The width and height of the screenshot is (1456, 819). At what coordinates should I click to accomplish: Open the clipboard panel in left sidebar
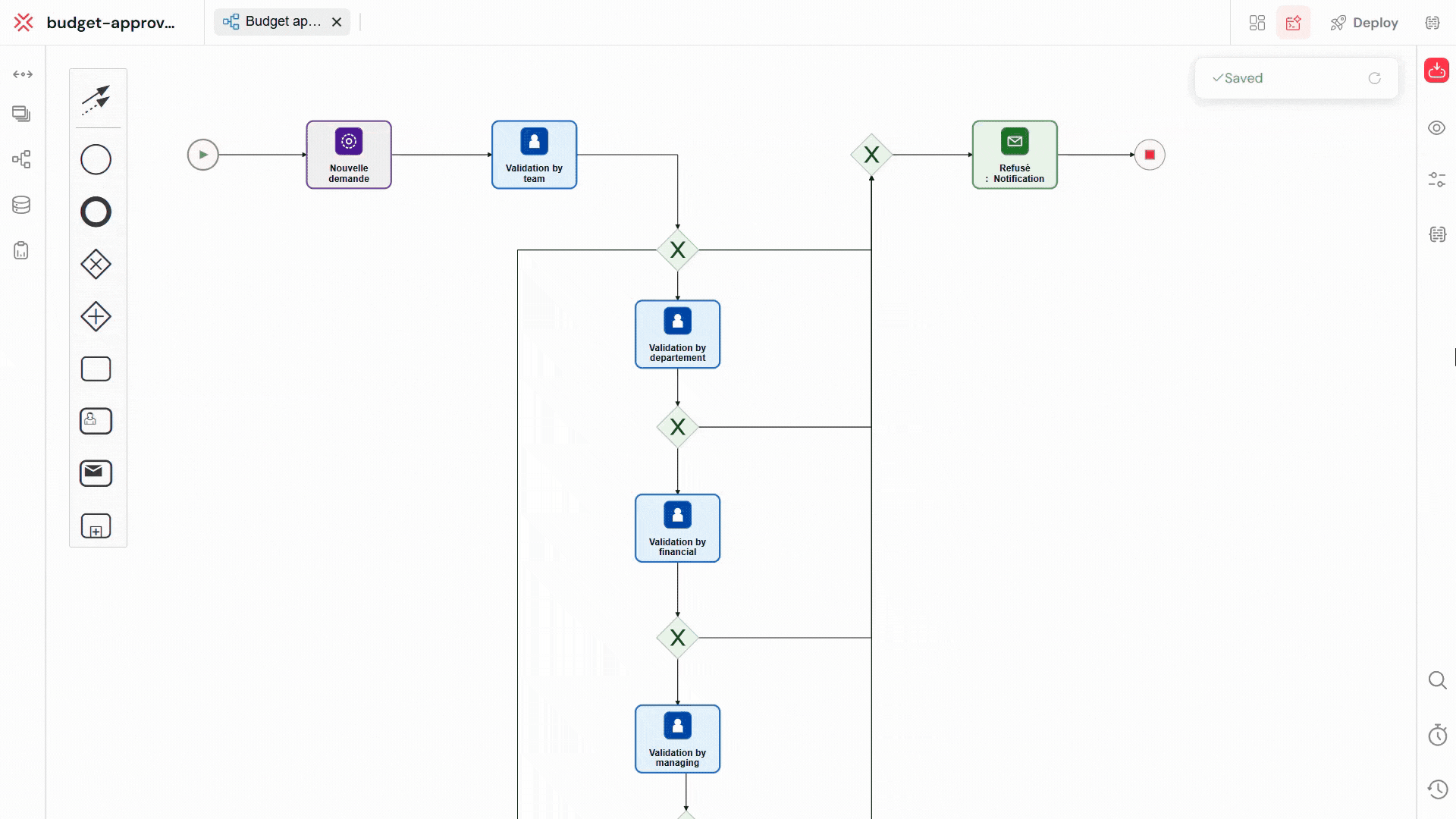tap(21, 250)
